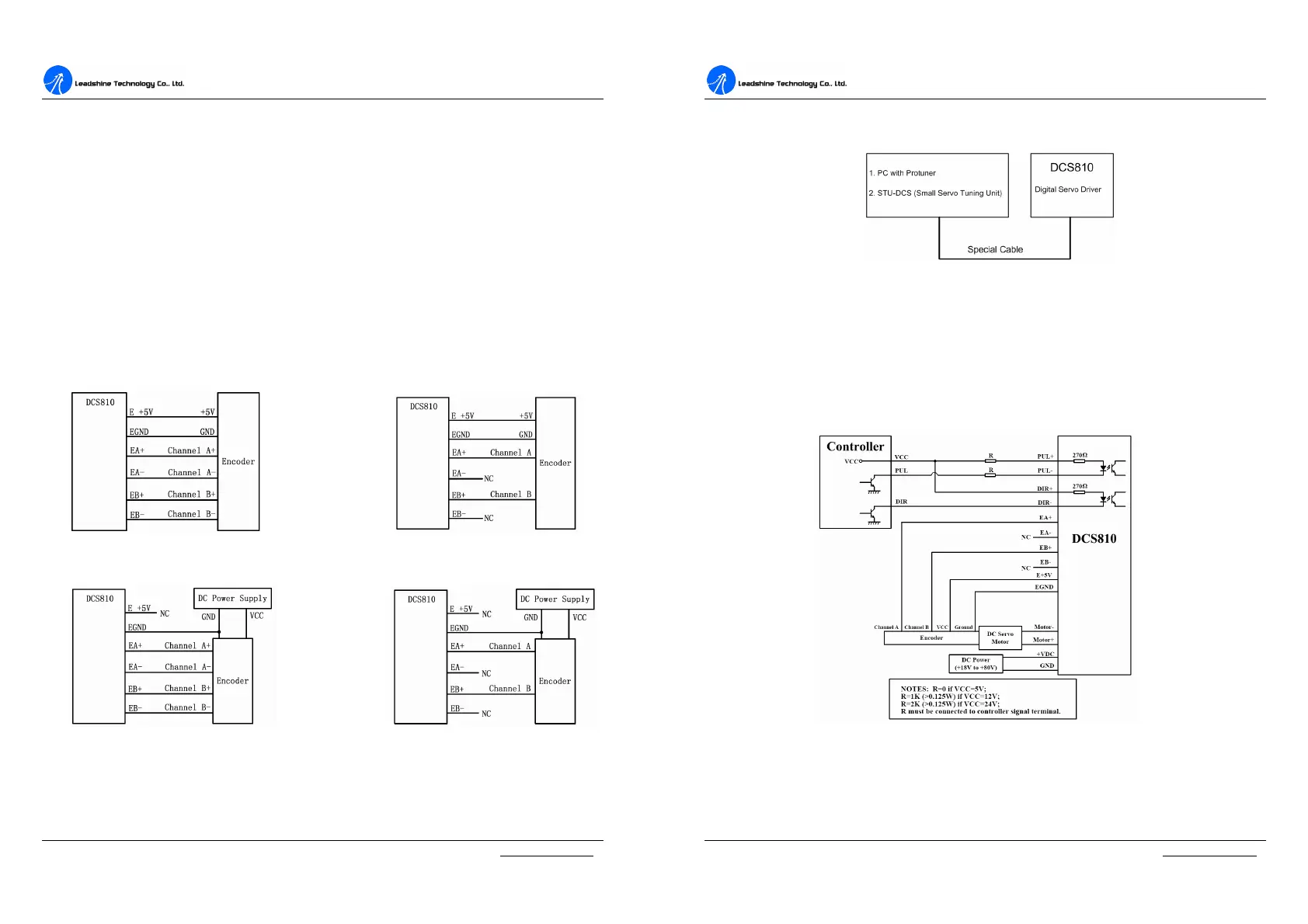Click 'R must be connected to controller signal terminal.'

pyautogui.click(x=981, y=711)
